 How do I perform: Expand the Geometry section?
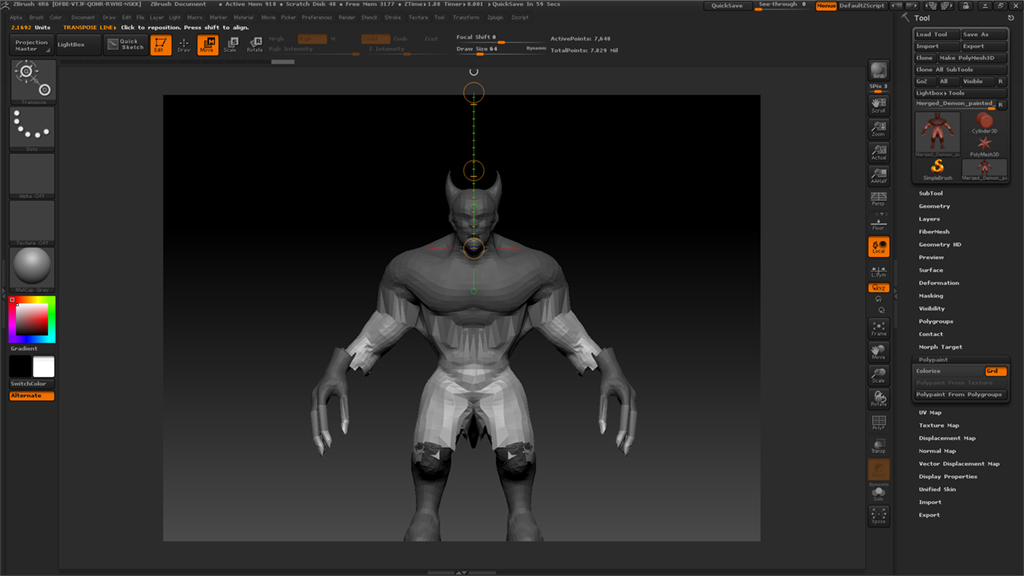pyautogui.click(x=934, y=206)
